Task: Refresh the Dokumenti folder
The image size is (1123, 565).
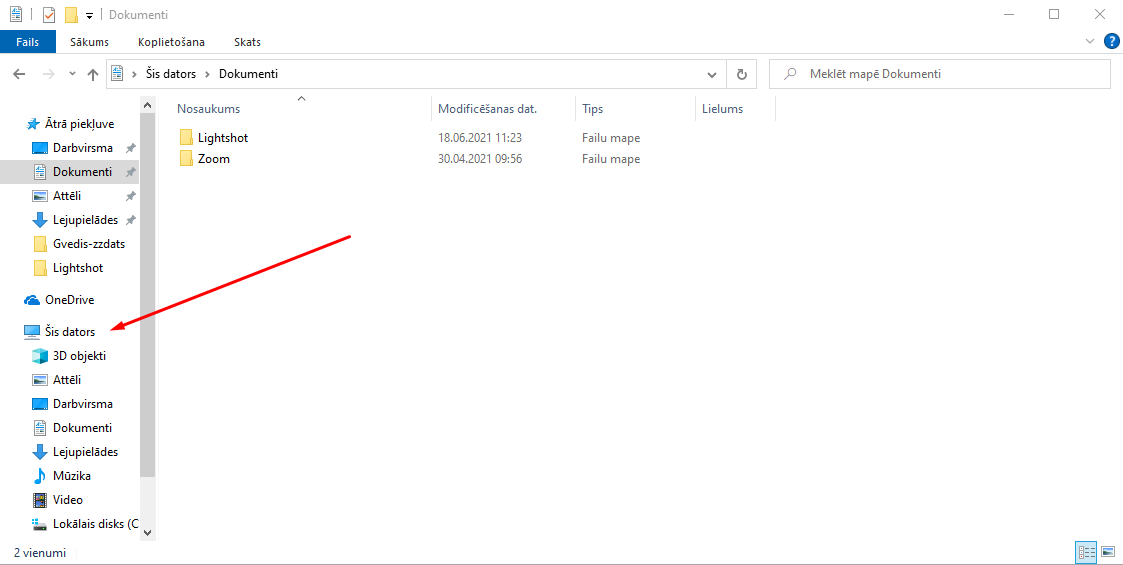Action: pos(742,74)
